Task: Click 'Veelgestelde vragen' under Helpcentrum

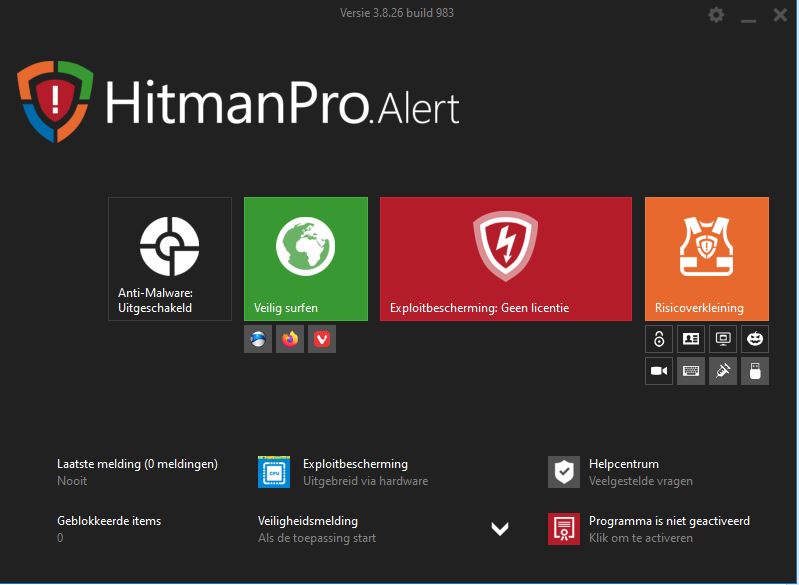Action: click(641, 481)
